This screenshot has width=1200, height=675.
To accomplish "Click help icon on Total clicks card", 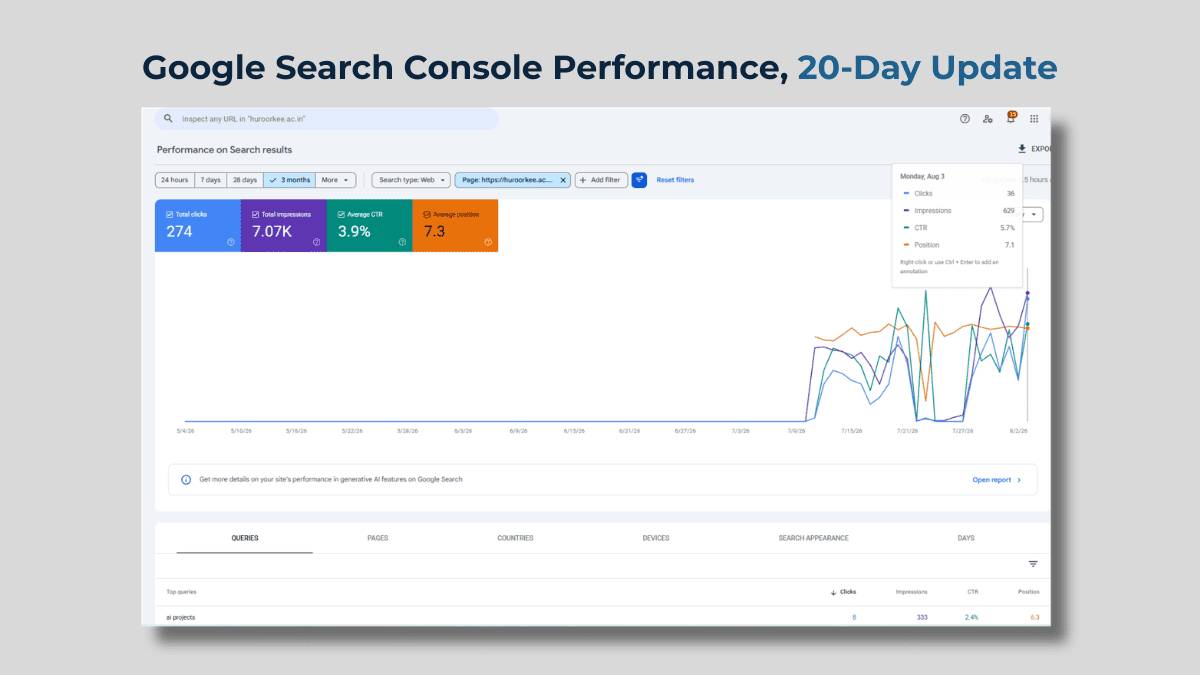I will point(231,242).
